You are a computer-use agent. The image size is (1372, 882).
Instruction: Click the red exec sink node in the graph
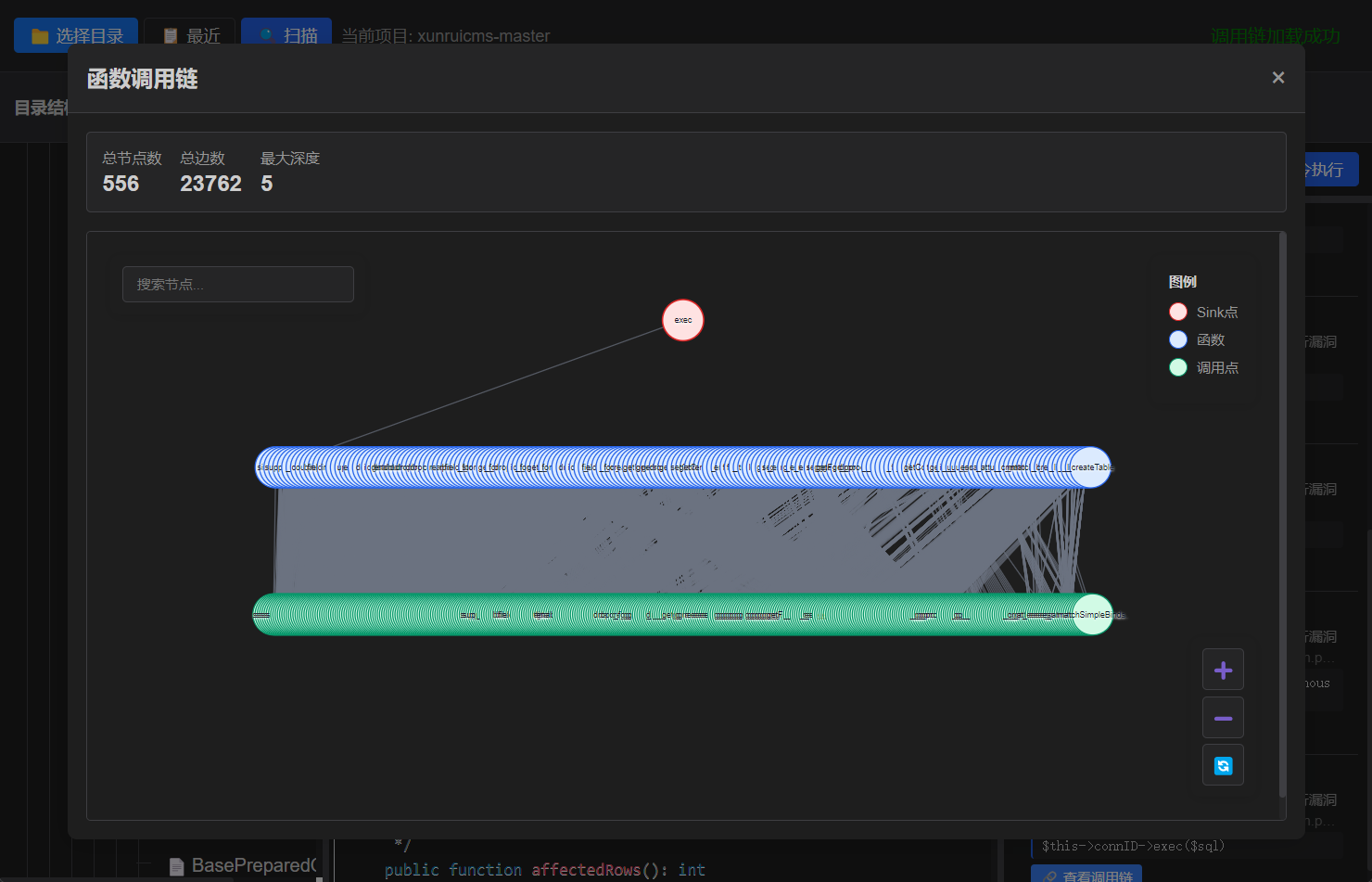coord(683,320)
